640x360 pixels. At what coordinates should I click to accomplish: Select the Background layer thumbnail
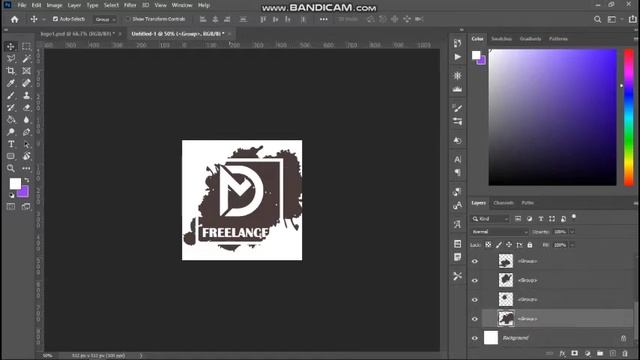click(x=491, y=338)
